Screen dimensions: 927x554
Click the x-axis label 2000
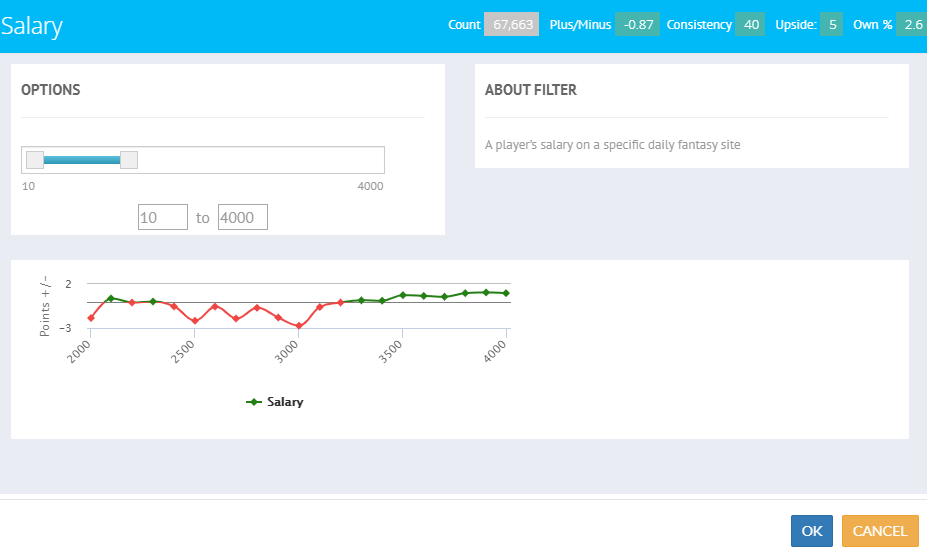click(79, 352)
